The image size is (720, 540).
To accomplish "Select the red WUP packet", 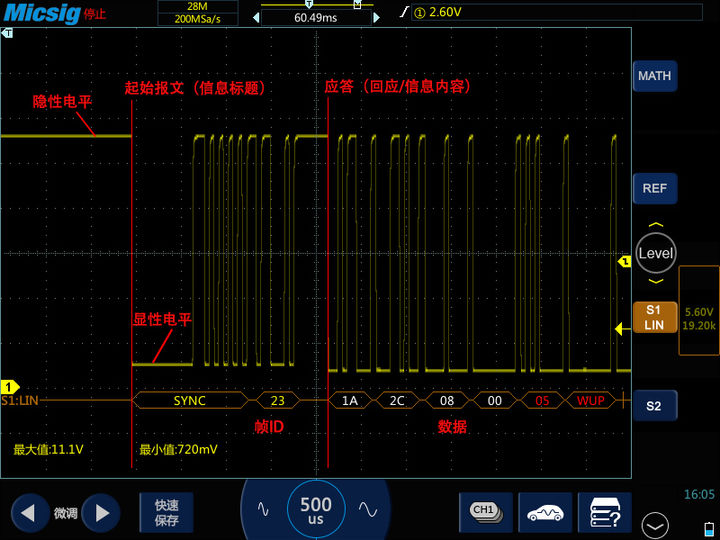I will (591, 400).
